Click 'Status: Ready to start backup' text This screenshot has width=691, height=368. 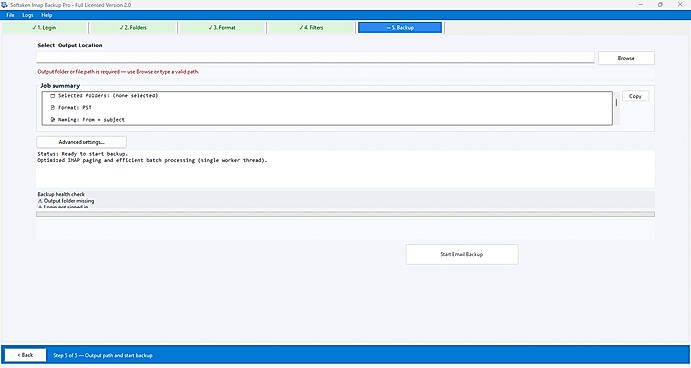(82, 154)
